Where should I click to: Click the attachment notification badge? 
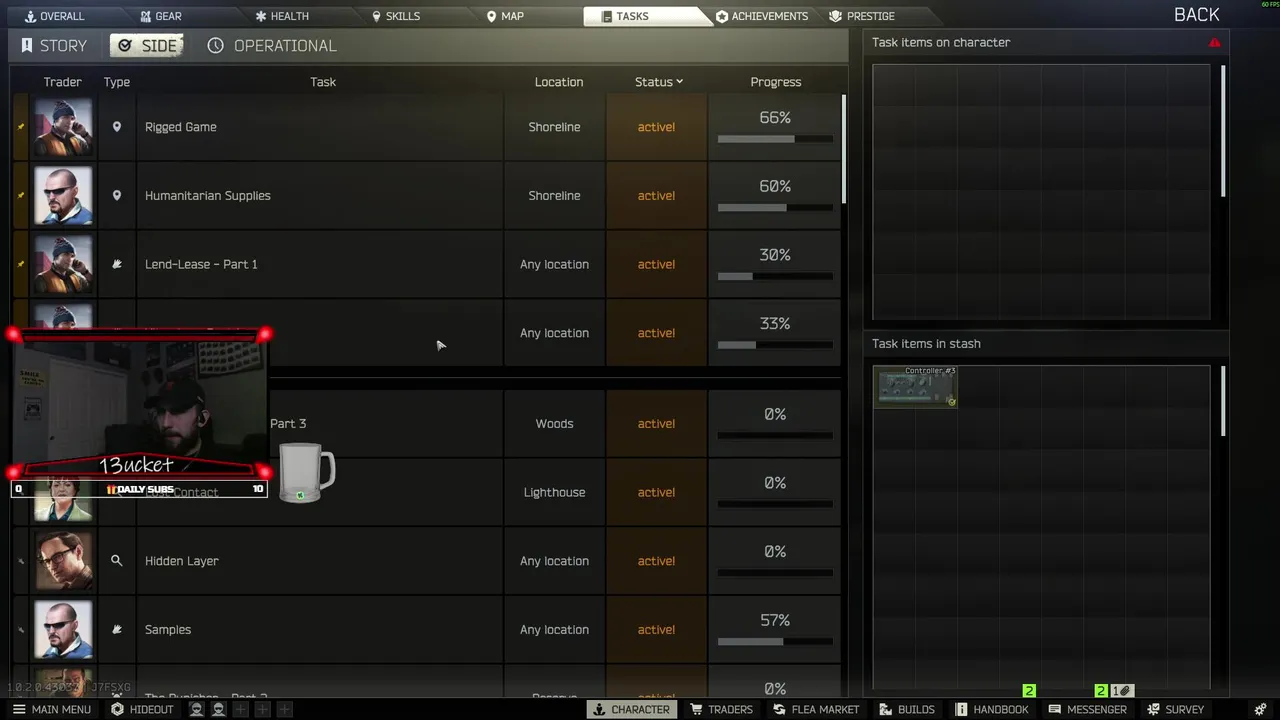1122,691
